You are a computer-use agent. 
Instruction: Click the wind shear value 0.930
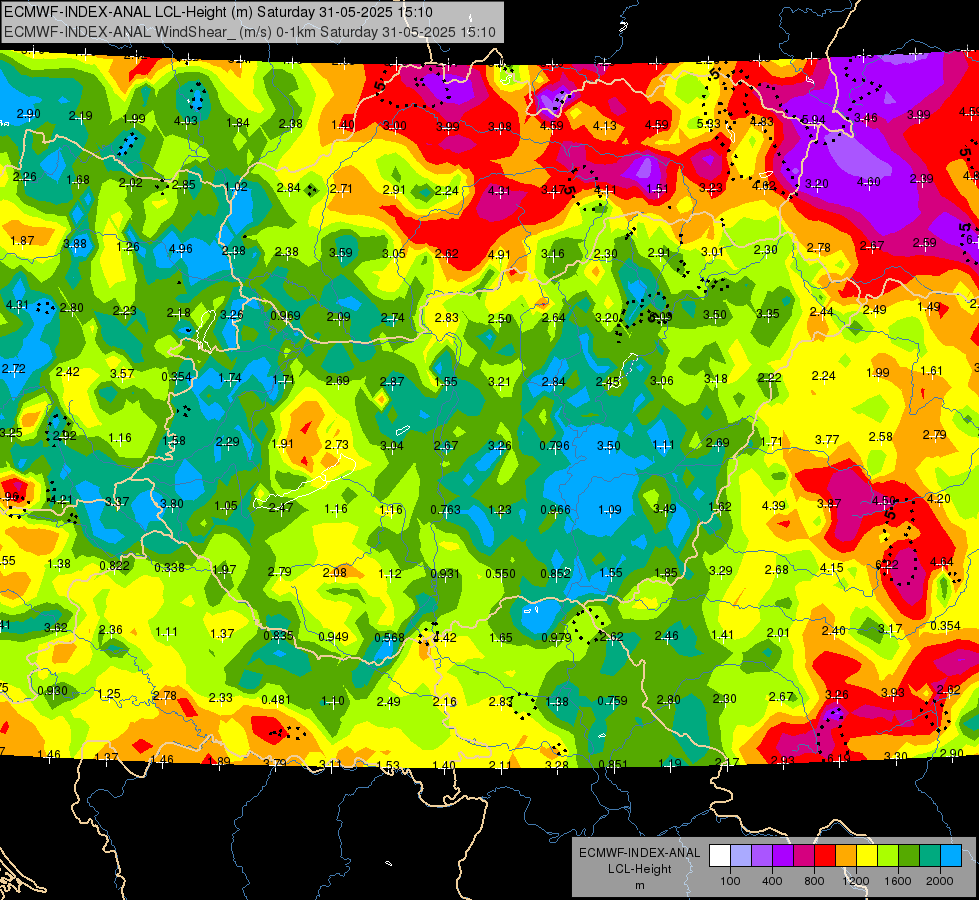point(52,691)
